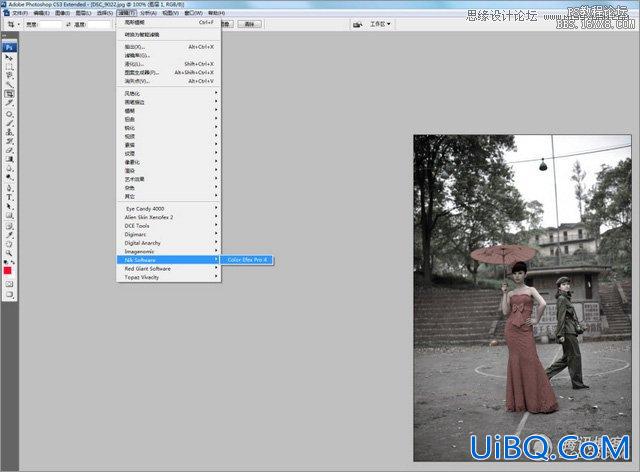This screenshot has height=472, width=640.
Task: Open the 图像(I) menu
Action: [62, 13]
